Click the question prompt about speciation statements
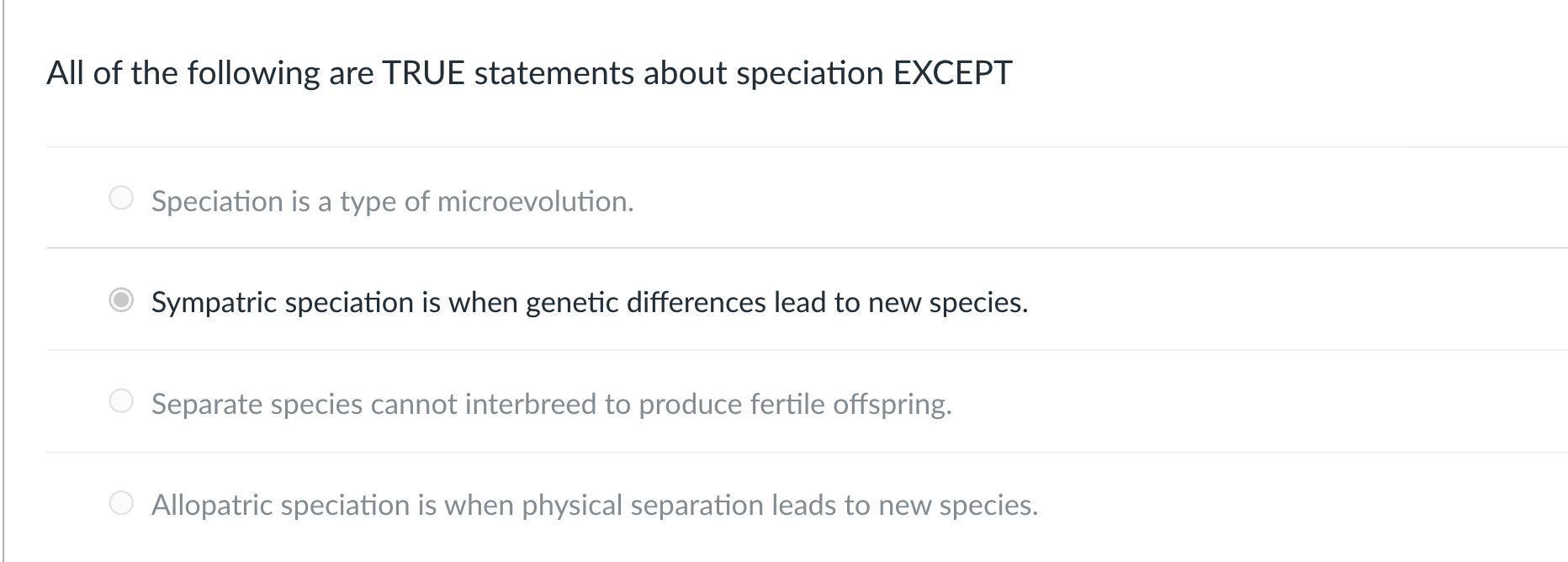1568x562 pixels. [529, 74]
